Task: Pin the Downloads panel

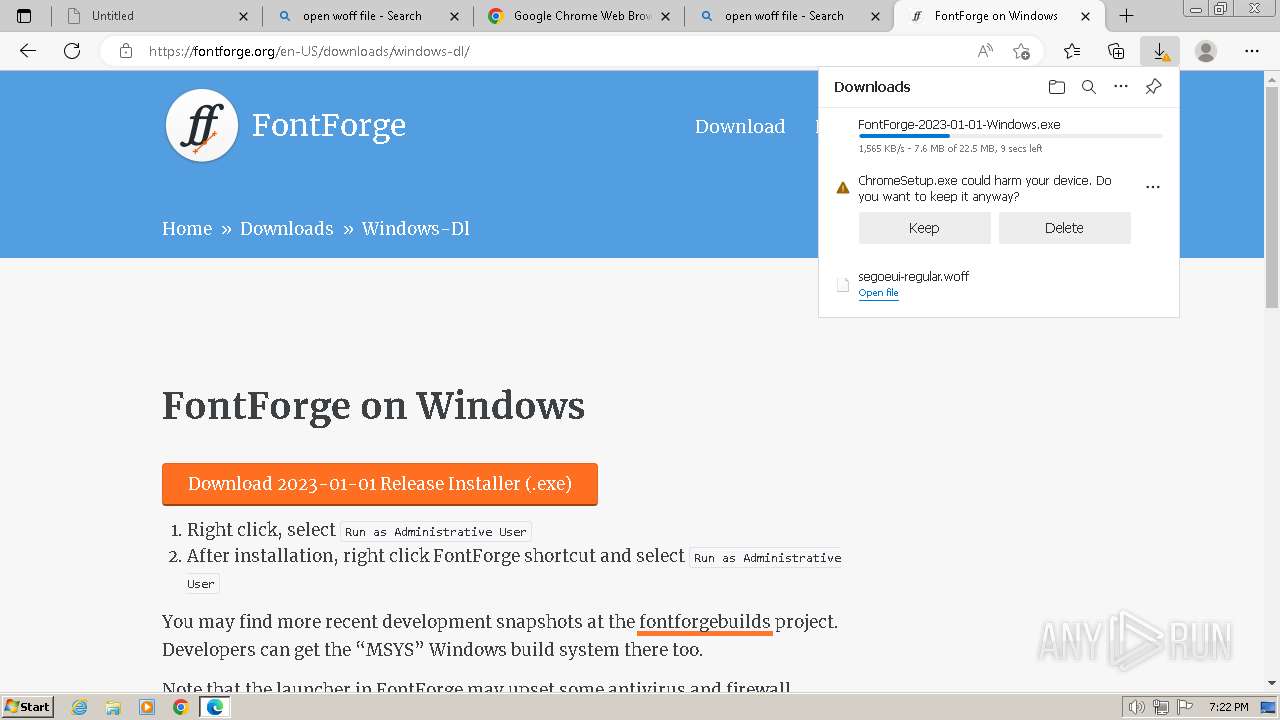Action: tap(1153, 87)
